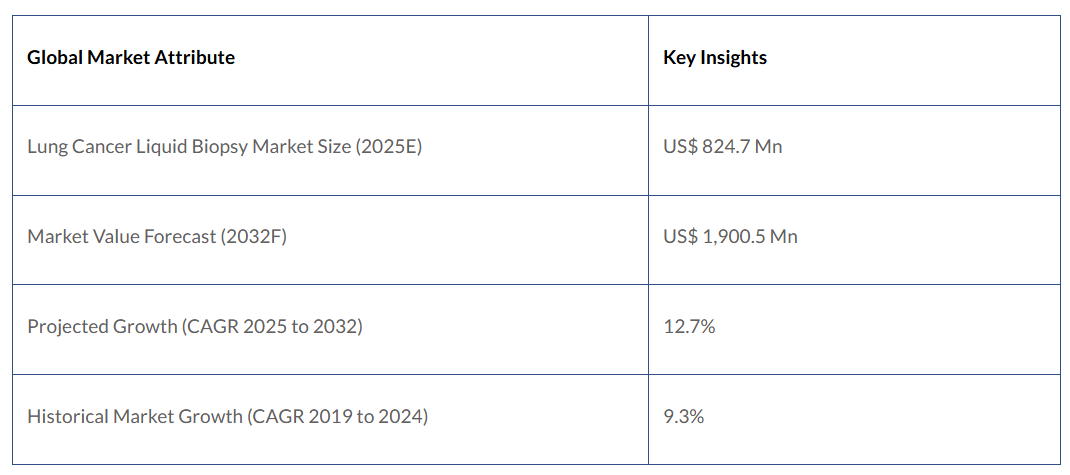Image resolution: width=1070 pixels, height=475 pixels.
Task: Click the US$ 1,900.5 Mn value
Action: [730, 237]
